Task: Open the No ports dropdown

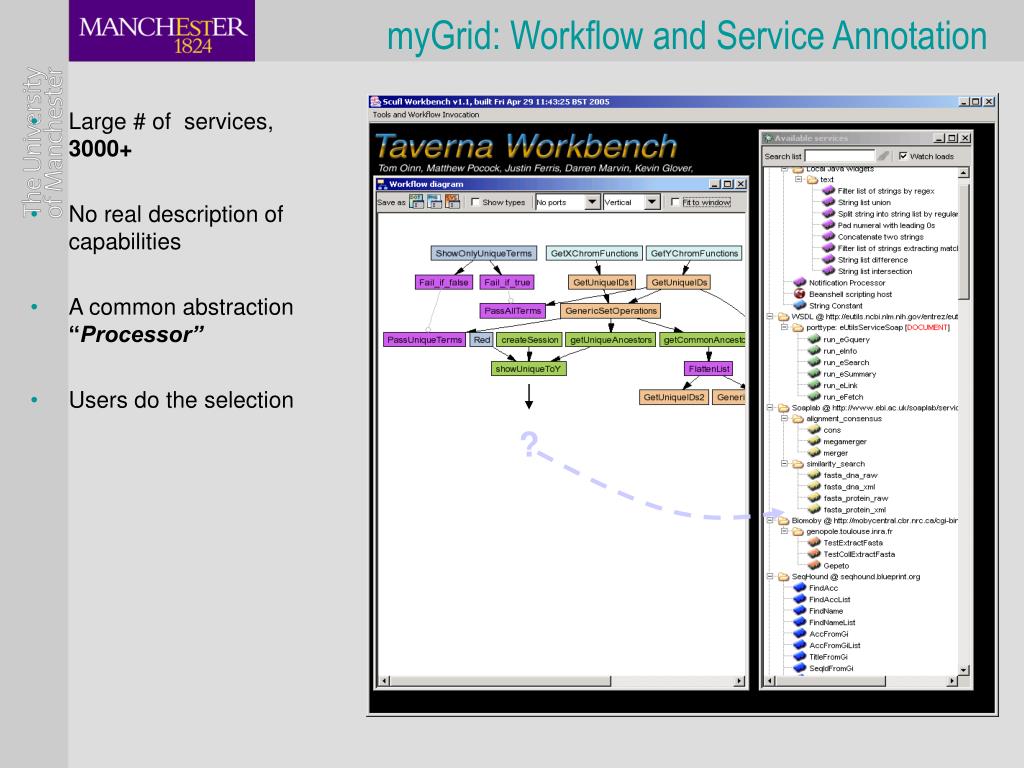Action: click(592, 202)
